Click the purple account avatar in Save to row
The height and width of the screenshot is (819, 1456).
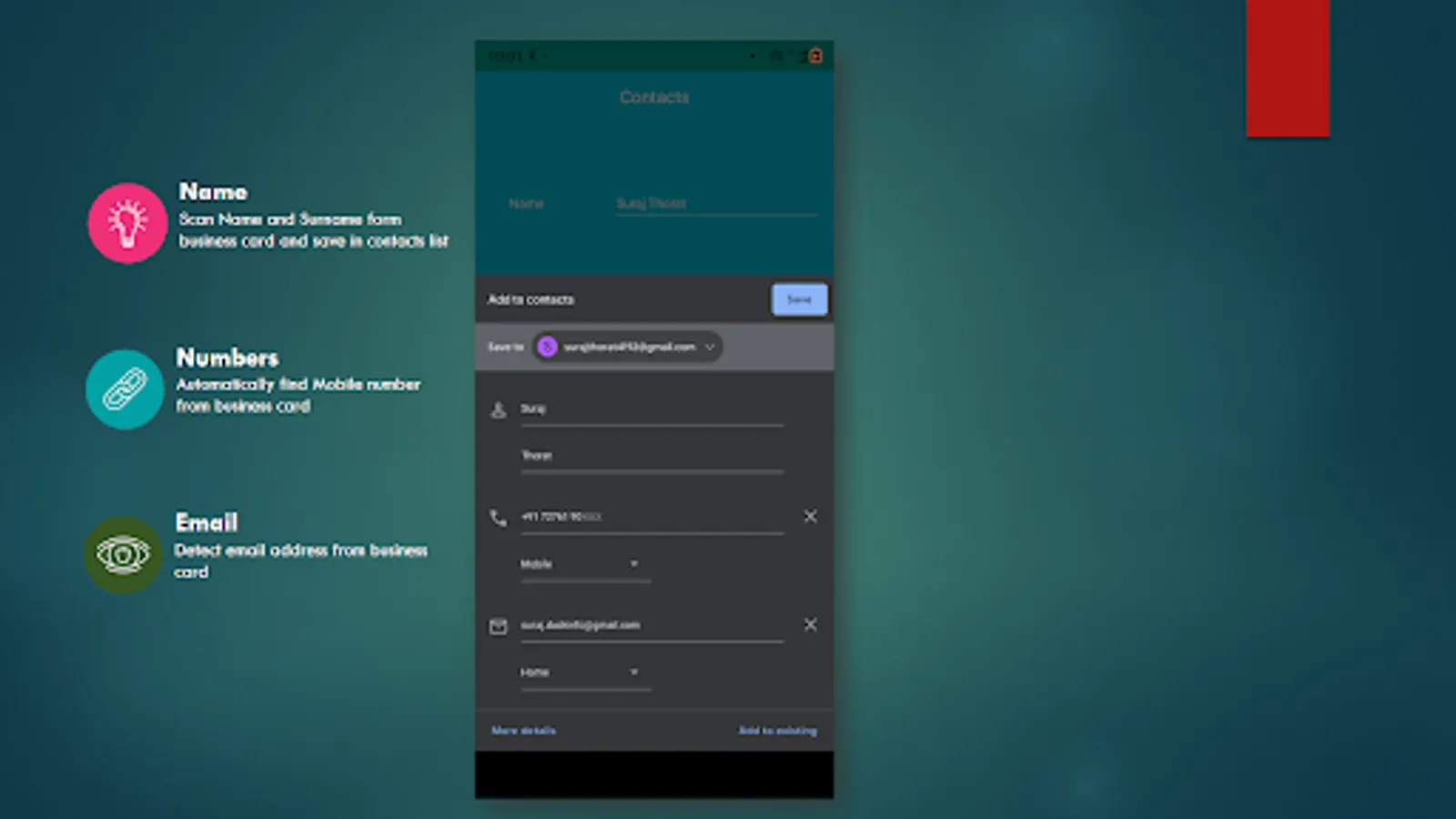(x=548, y=347)
